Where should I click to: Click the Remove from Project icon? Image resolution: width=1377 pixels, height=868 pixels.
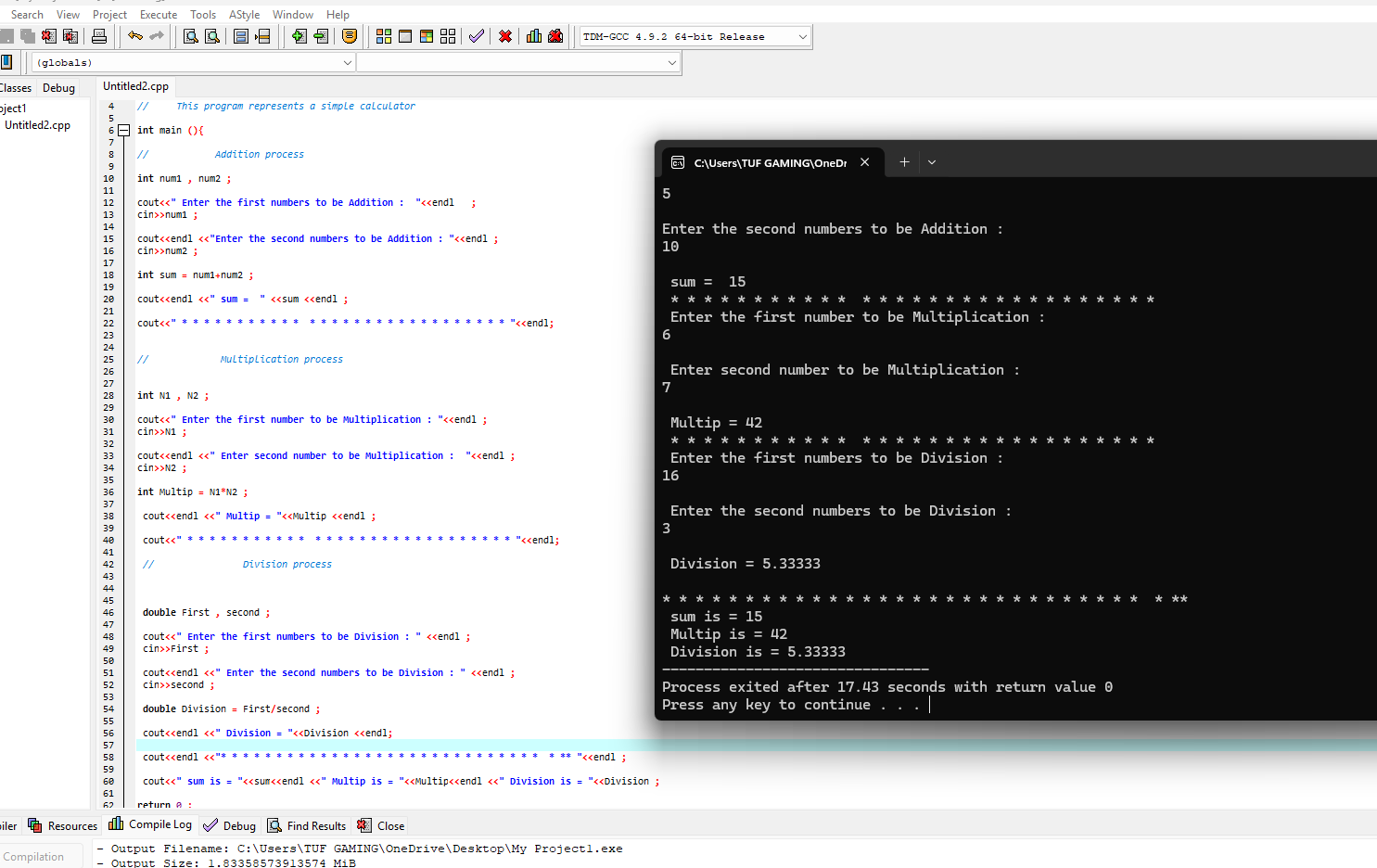click(x=320, y=36)
